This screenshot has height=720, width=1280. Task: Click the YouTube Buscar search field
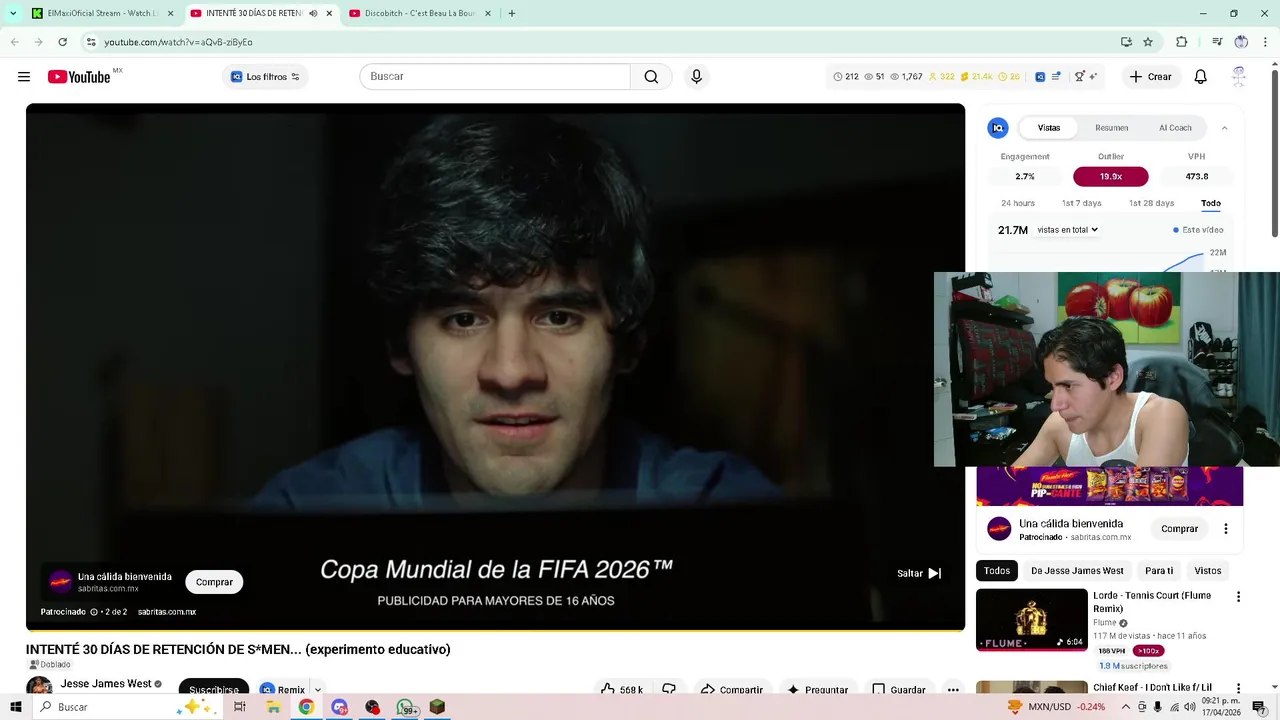tap(495, 77)
